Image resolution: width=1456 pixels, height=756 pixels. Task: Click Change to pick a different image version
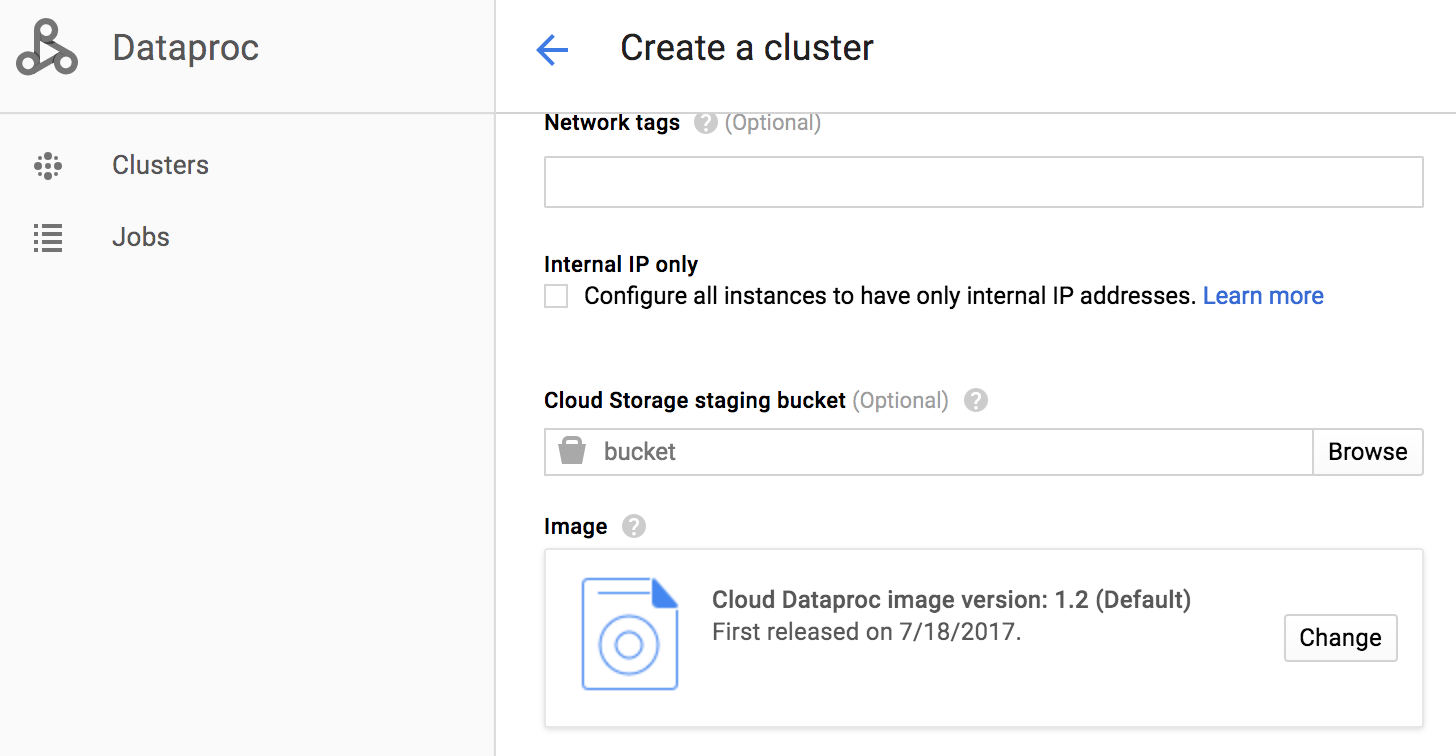[1340, 637]
